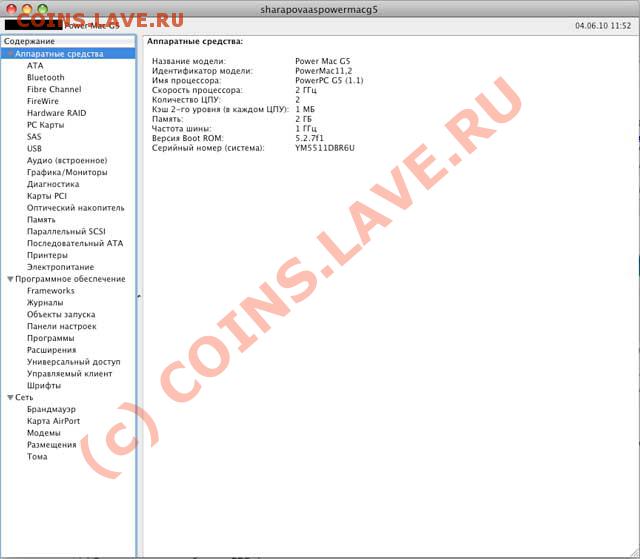Open Программы in the software list

click(51, 338)
